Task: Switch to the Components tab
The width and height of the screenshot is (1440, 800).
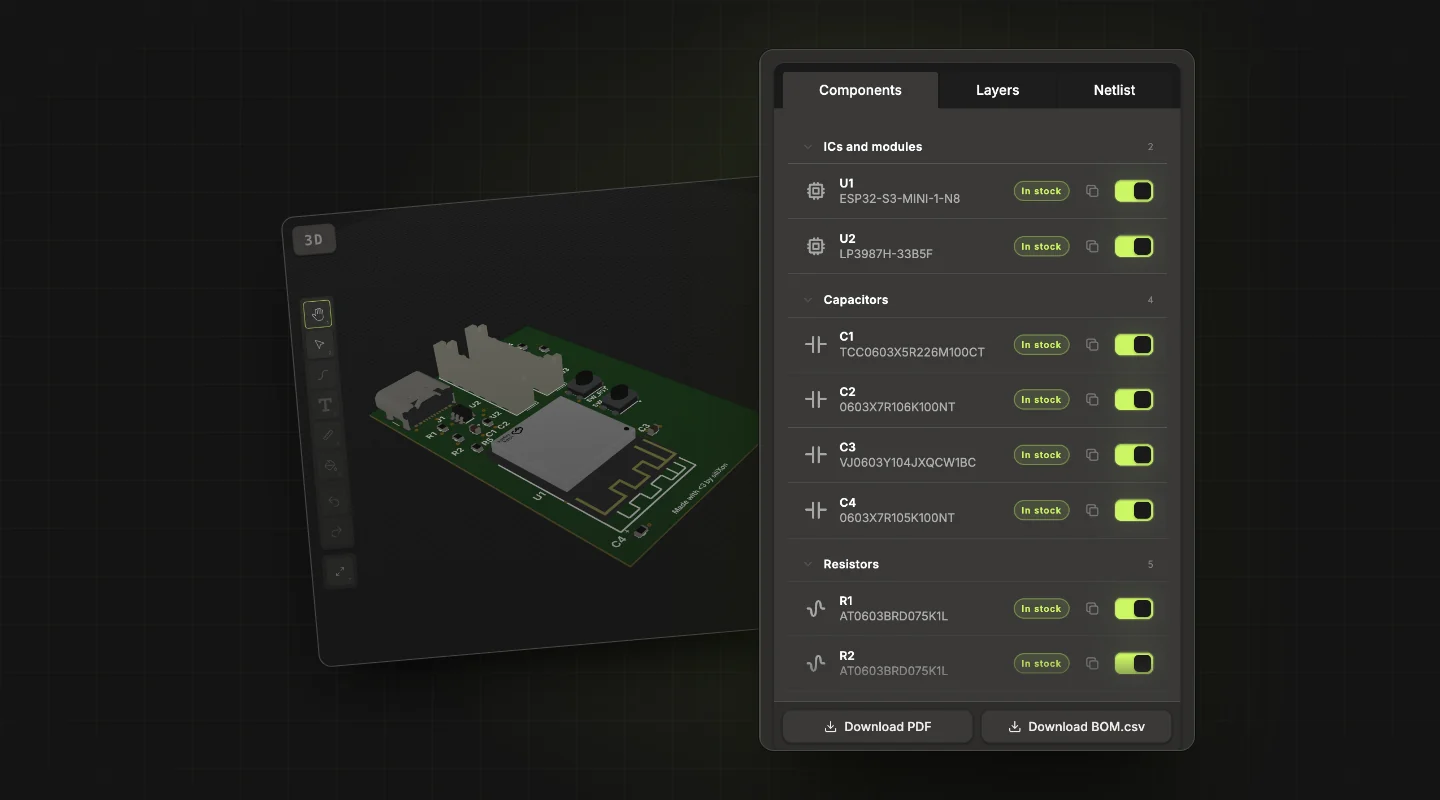Action: coord(860,90)
